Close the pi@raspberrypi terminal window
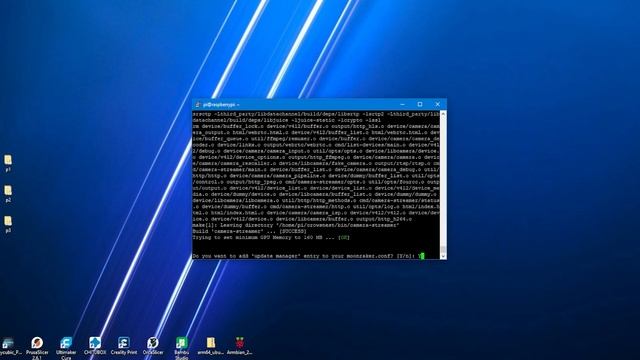 (438, 104)
